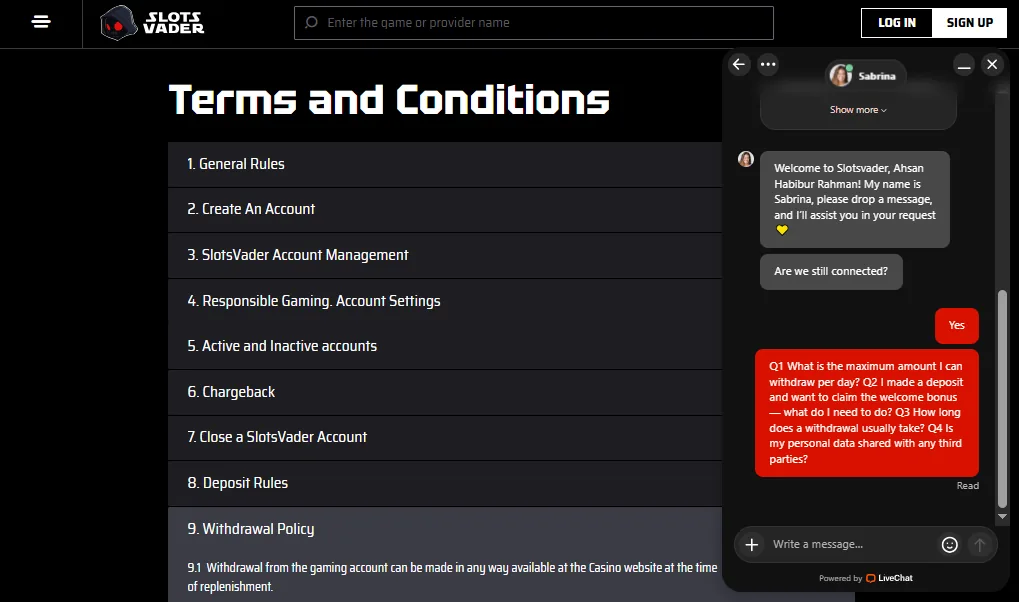1019x602 pixels.
Task: Open chat options three-dots menu
Action: click(768, 64)
